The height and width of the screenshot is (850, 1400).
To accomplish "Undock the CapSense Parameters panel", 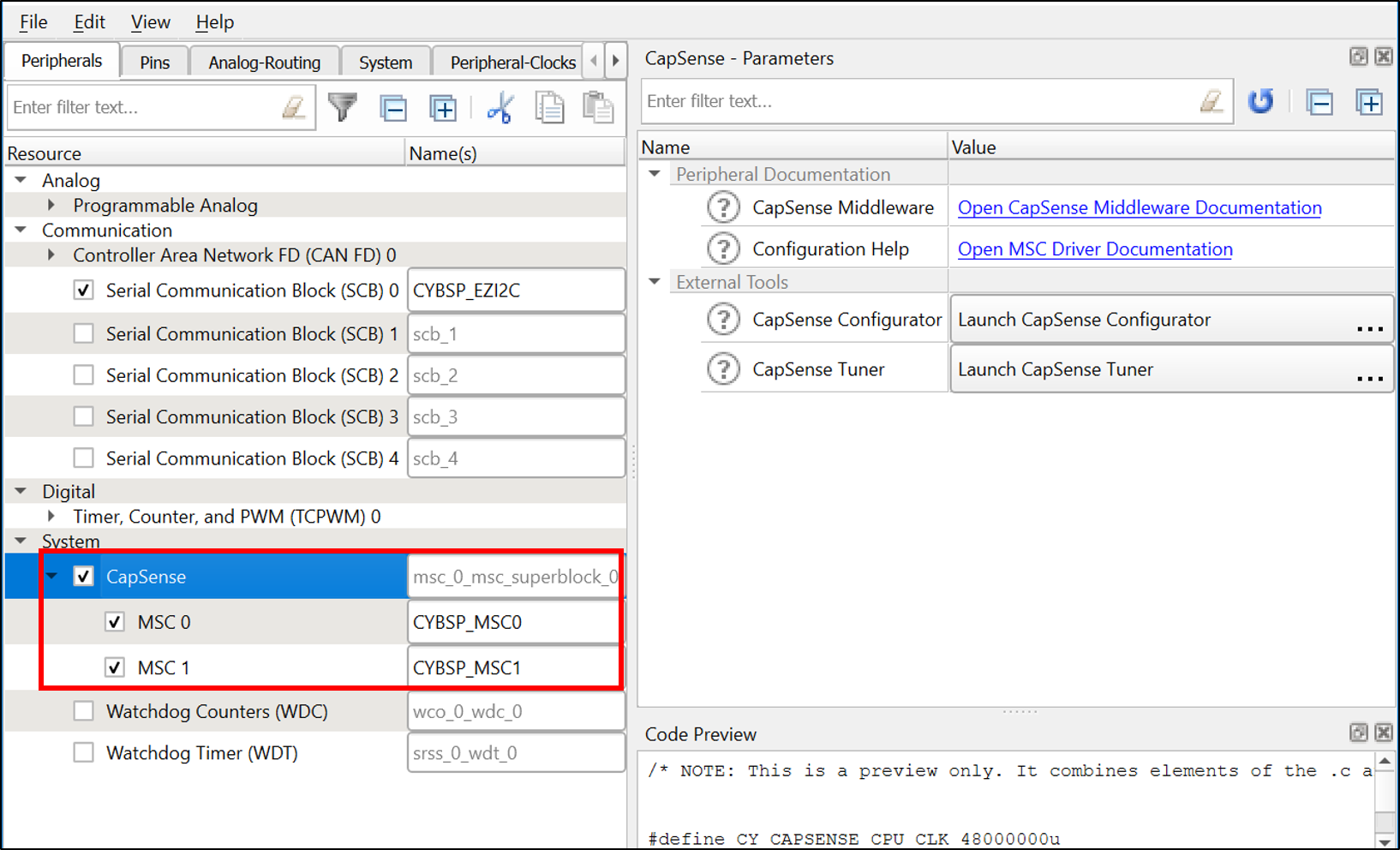I will [x=1358, y=57].
